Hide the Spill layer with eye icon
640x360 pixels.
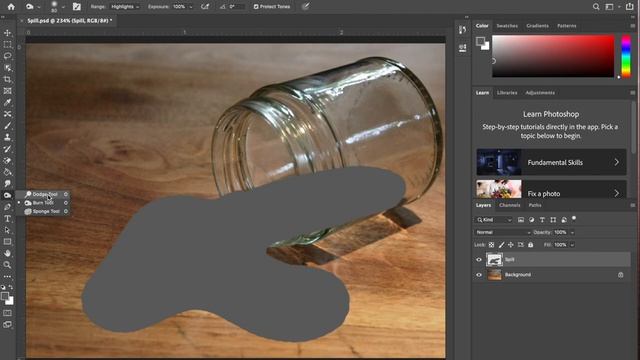pos(479,260)
